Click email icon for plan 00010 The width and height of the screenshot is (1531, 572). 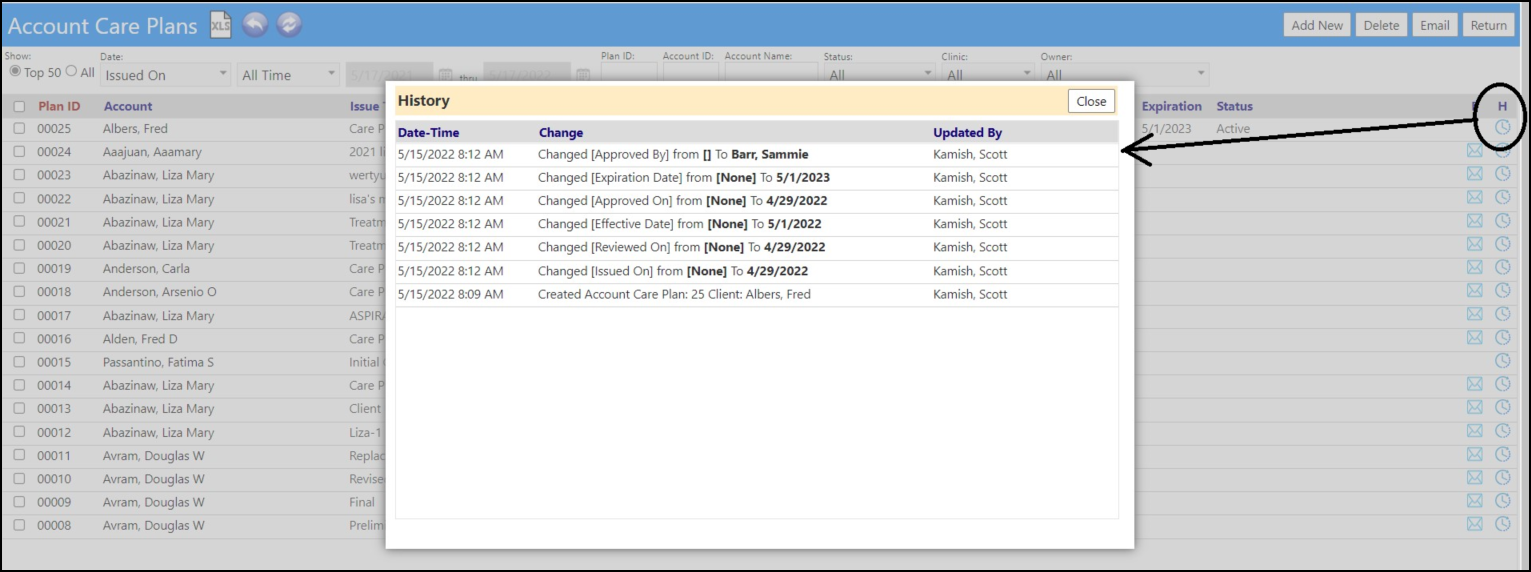1474,478
